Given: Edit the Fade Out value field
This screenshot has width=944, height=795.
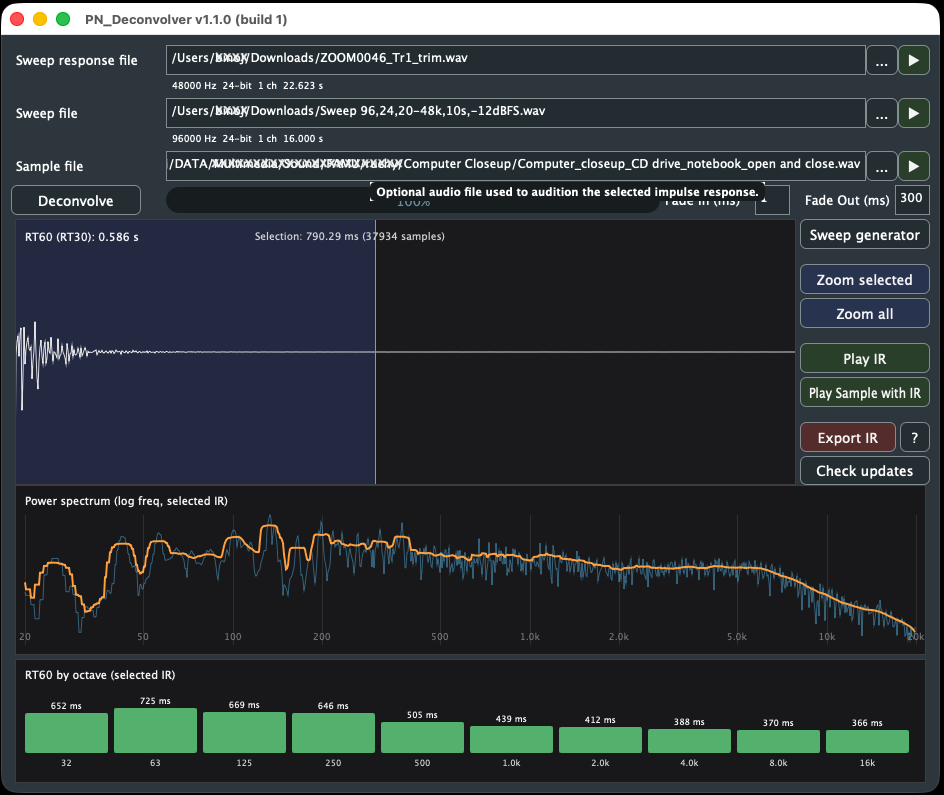Looking at the screenshot, I should tap(912, 199).
